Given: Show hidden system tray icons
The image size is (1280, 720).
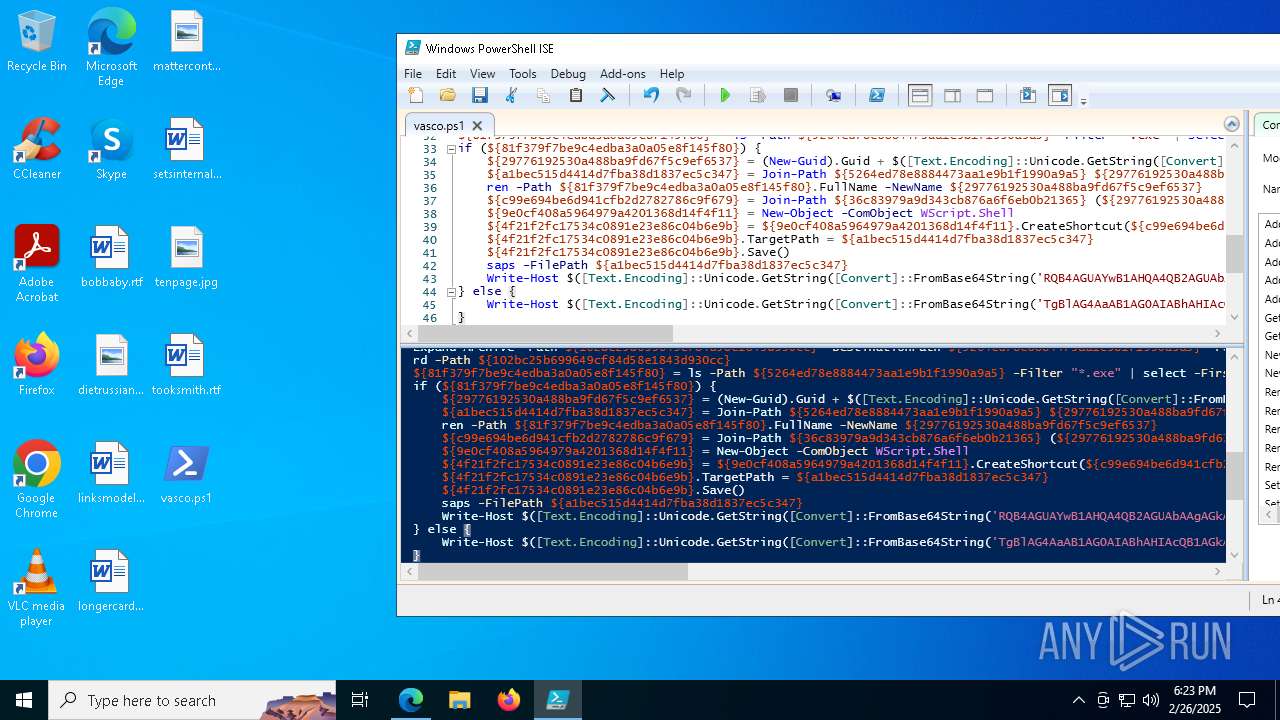Looking at the screenshot, I should (1079, 700).
